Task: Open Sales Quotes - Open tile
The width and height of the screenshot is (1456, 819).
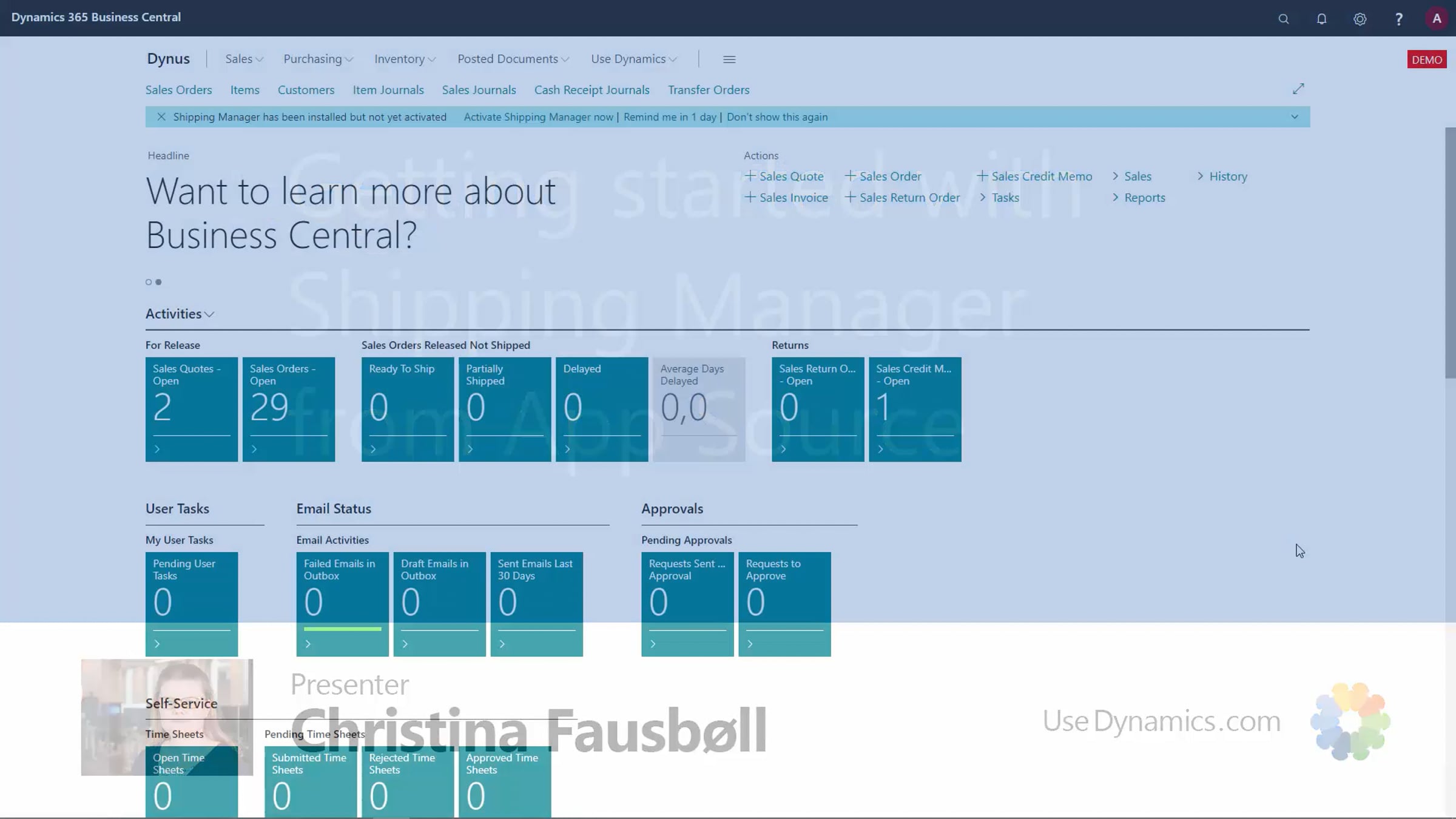Action: tap(192, 409)
